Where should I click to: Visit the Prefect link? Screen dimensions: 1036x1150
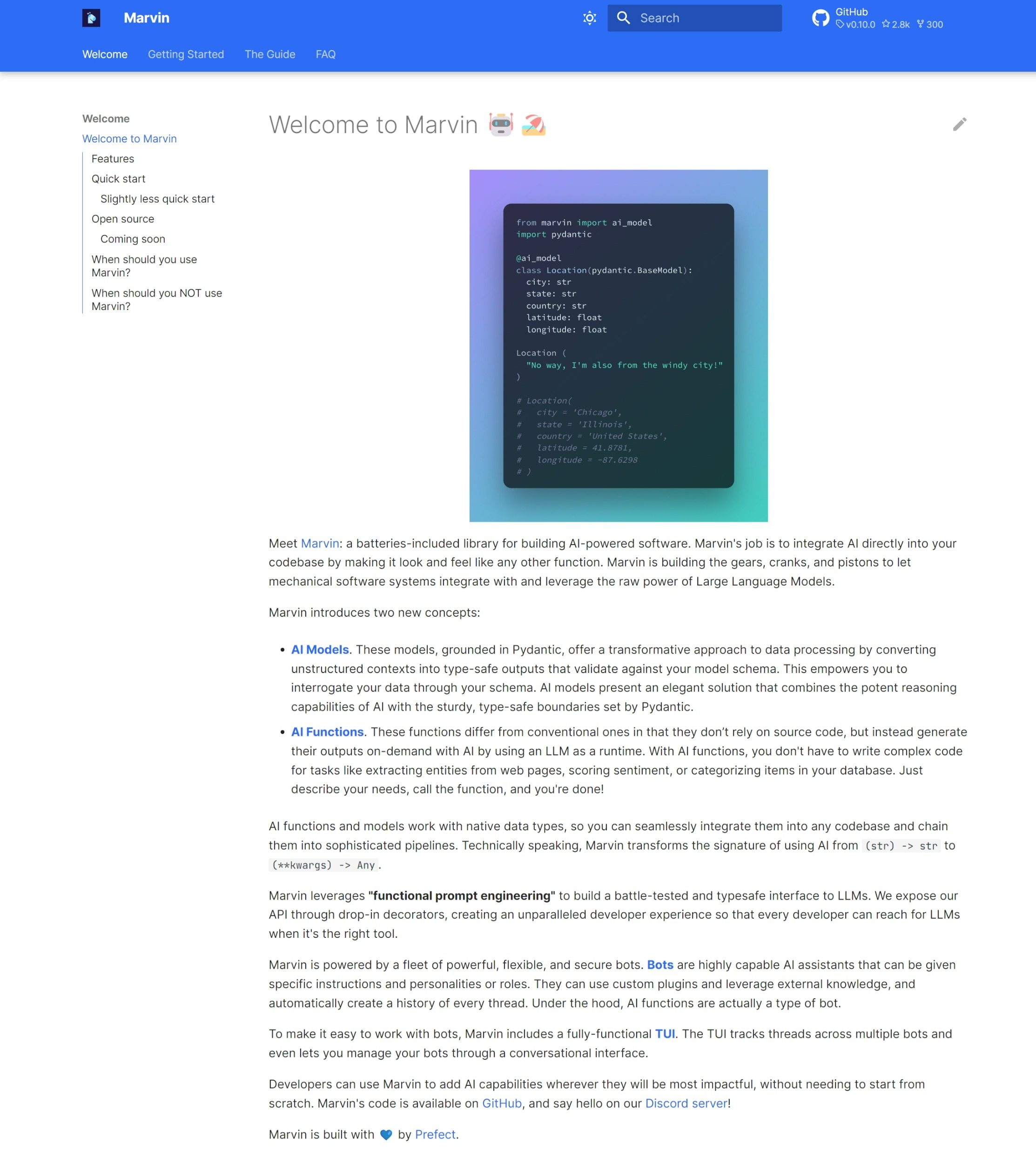coord(435,1134)
